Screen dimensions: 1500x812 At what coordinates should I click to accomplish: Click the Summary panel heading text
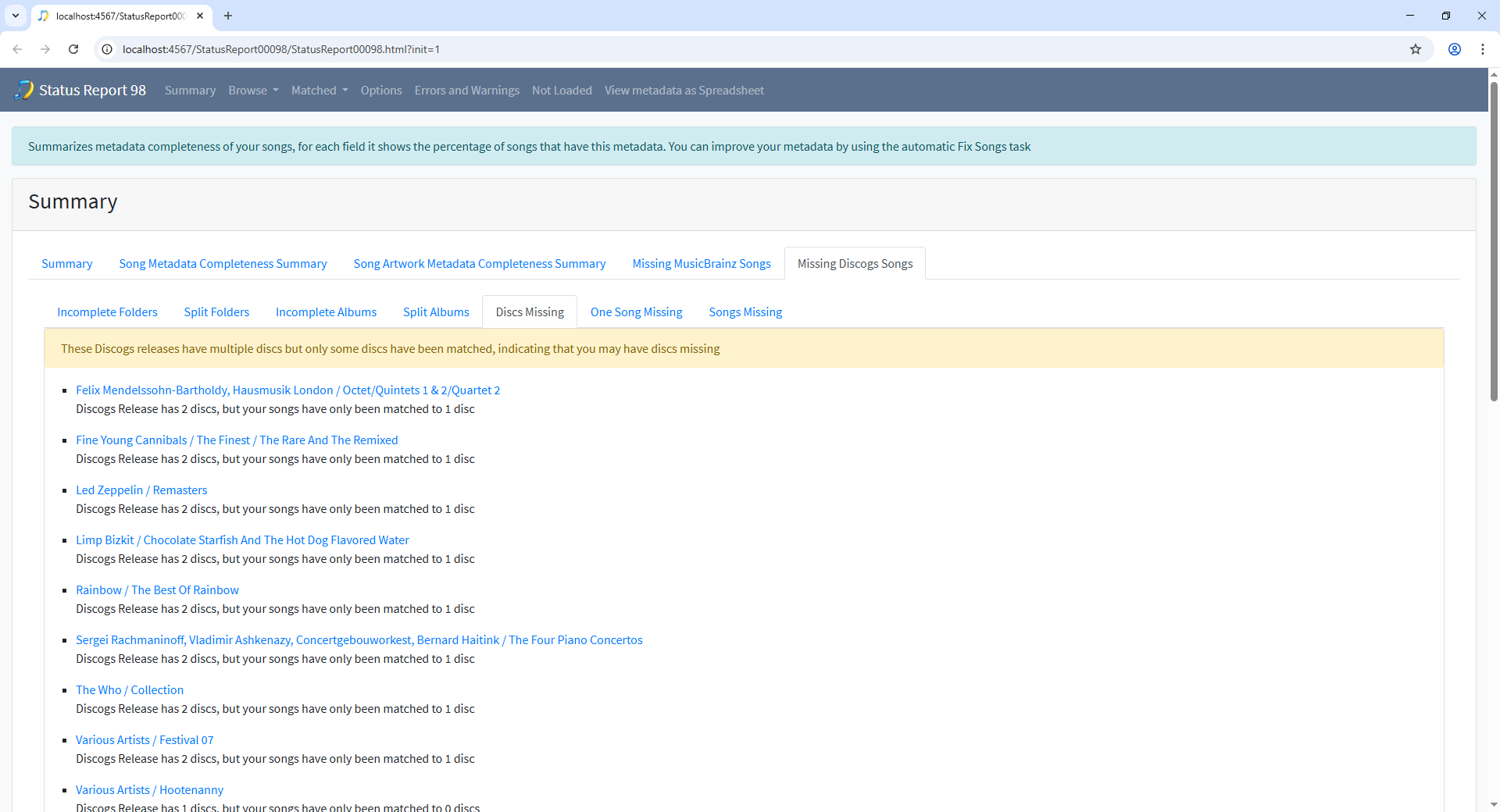73,201
